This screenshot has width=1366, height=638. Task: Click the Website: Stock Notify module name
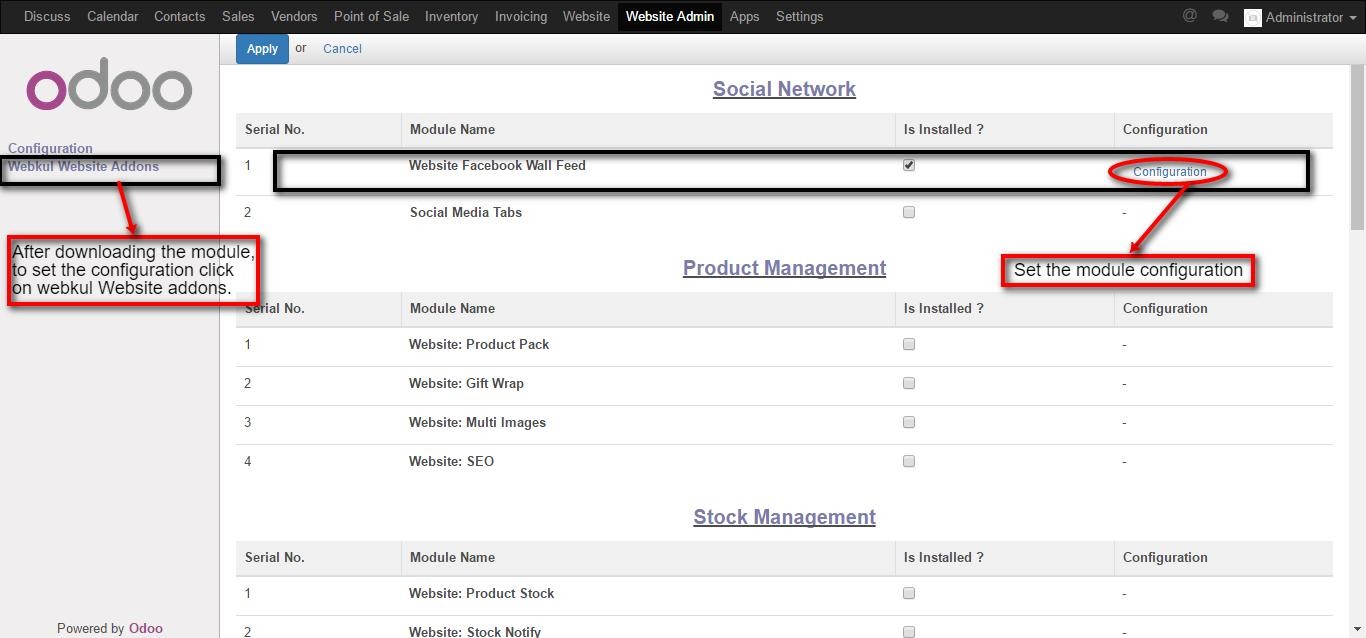pyautogui.click(x=475, y=631)
